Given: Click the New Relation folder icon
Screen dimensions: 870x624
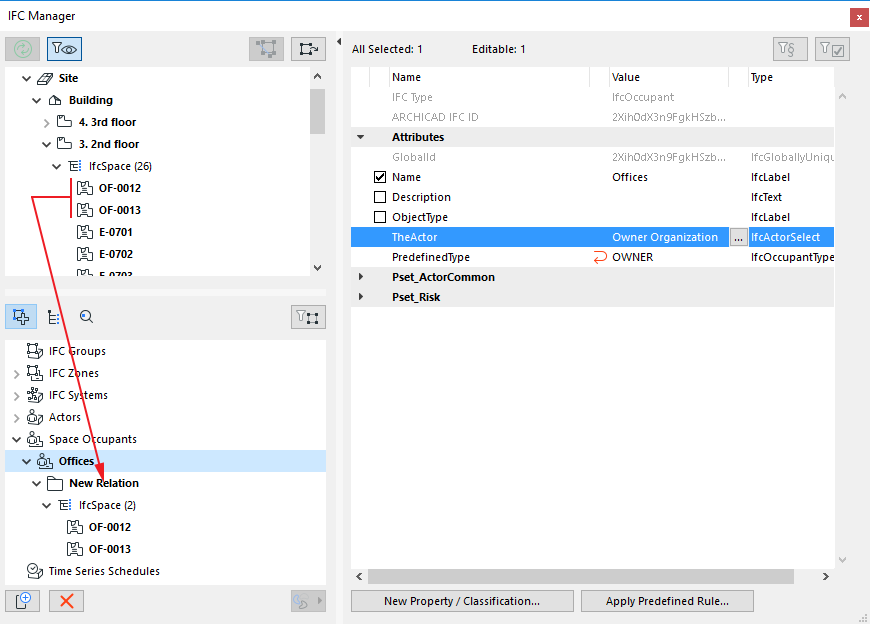Looking at the screenshot, I should (55, 483).
